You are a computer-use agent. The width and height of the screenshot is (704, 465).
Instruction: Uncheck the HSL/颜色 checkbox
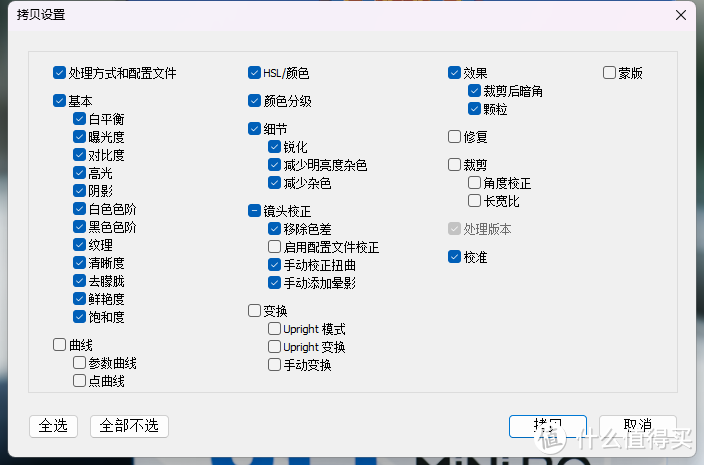click(x=254, y=73)
